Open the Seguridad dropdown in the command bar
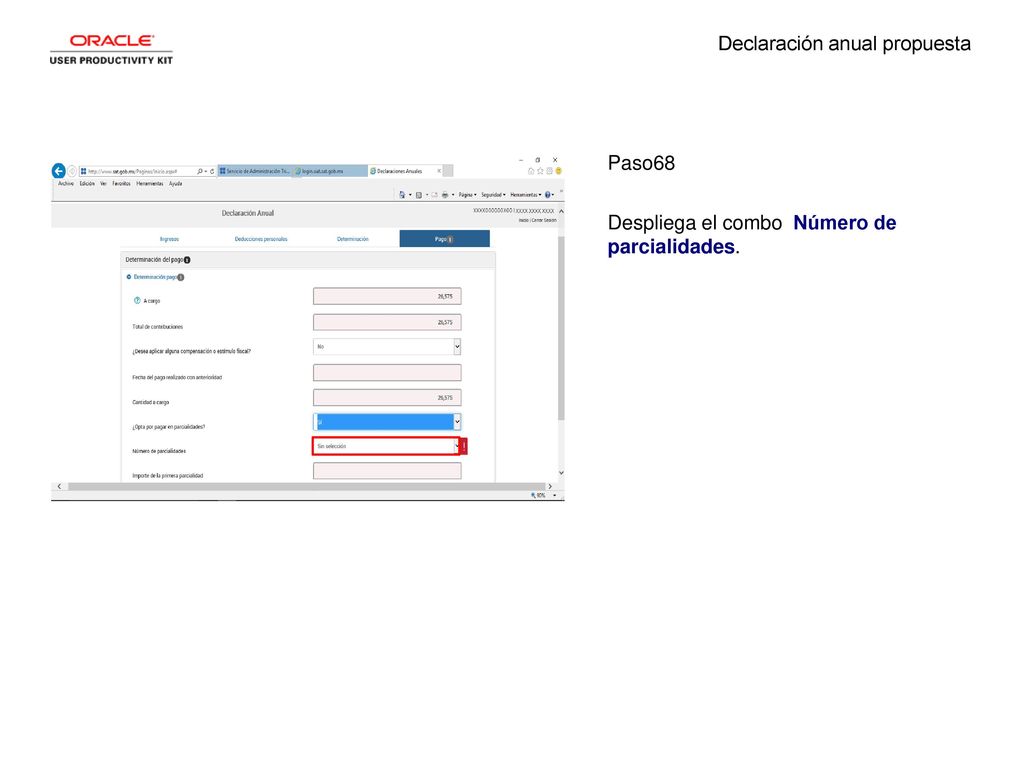Viewport: 1024px width, 768px height. pos(493,195)
